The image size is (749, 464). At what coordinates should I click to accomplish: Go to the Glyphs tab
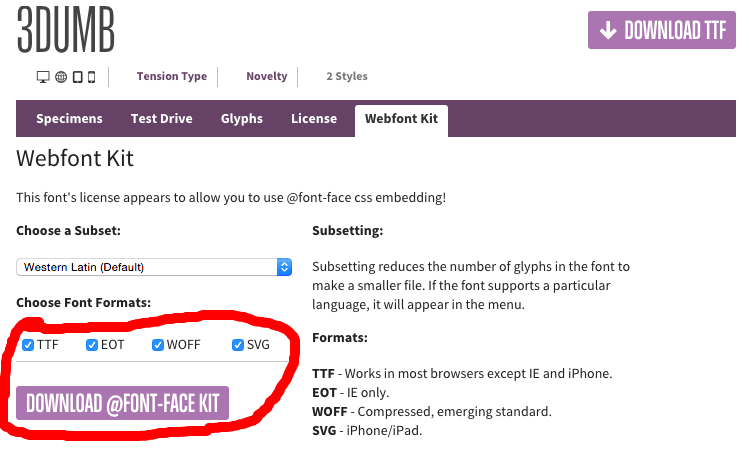[x=242, y=119]
